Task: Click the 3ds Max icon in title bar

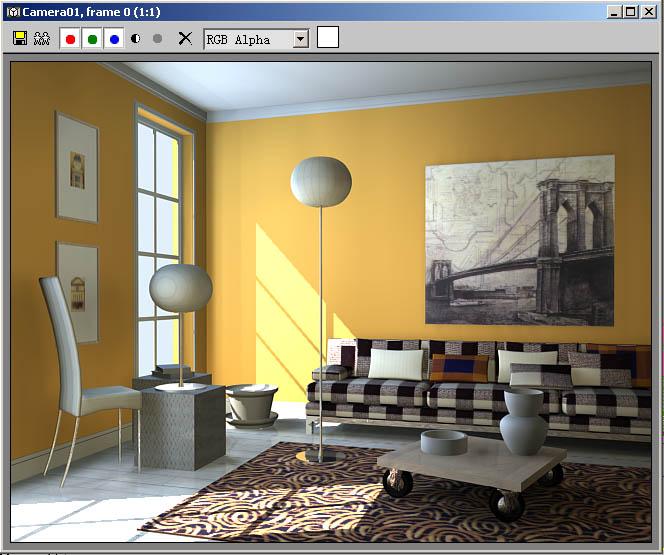Action: click(x=13, y=12)
